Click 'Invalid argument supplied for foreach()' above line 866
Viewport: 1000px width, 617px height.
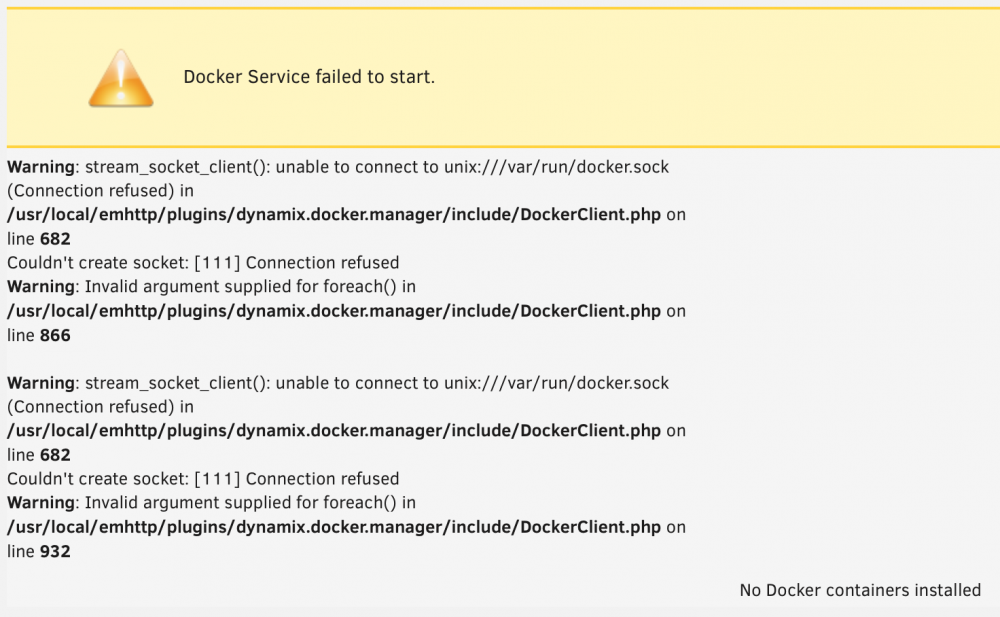[240, 286]
